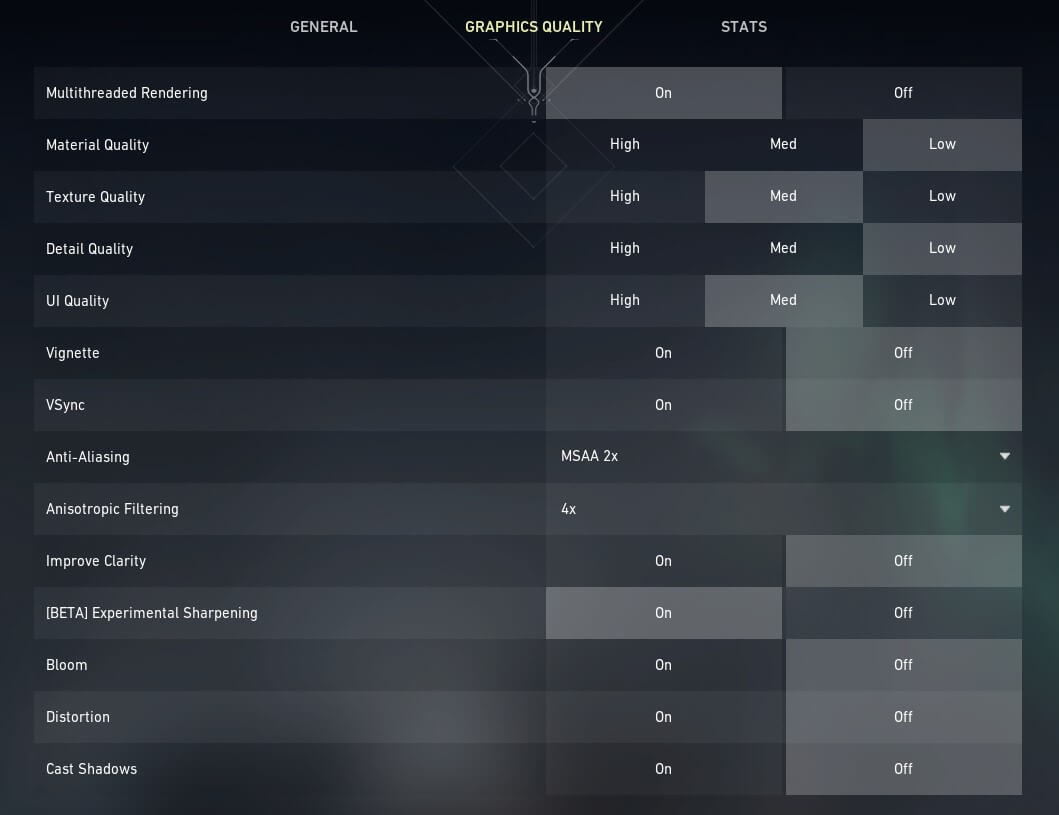Open the General settings tab
Viewport: 1059px width, 815px height.
[323, 27]
